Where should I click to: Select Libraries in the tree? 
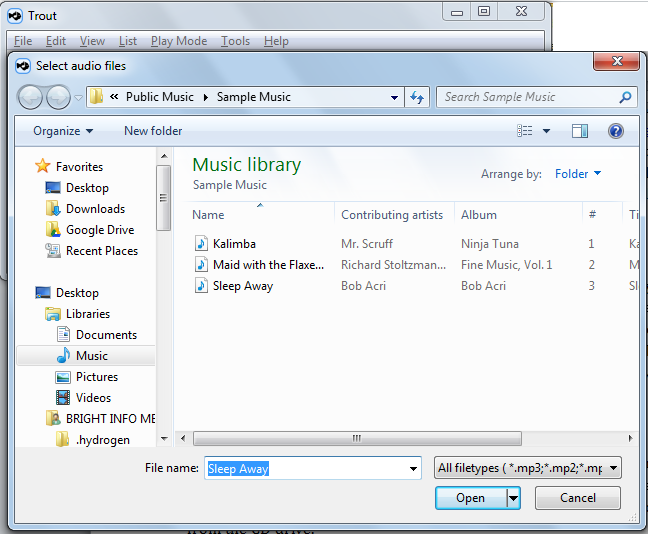coord(78,314)
